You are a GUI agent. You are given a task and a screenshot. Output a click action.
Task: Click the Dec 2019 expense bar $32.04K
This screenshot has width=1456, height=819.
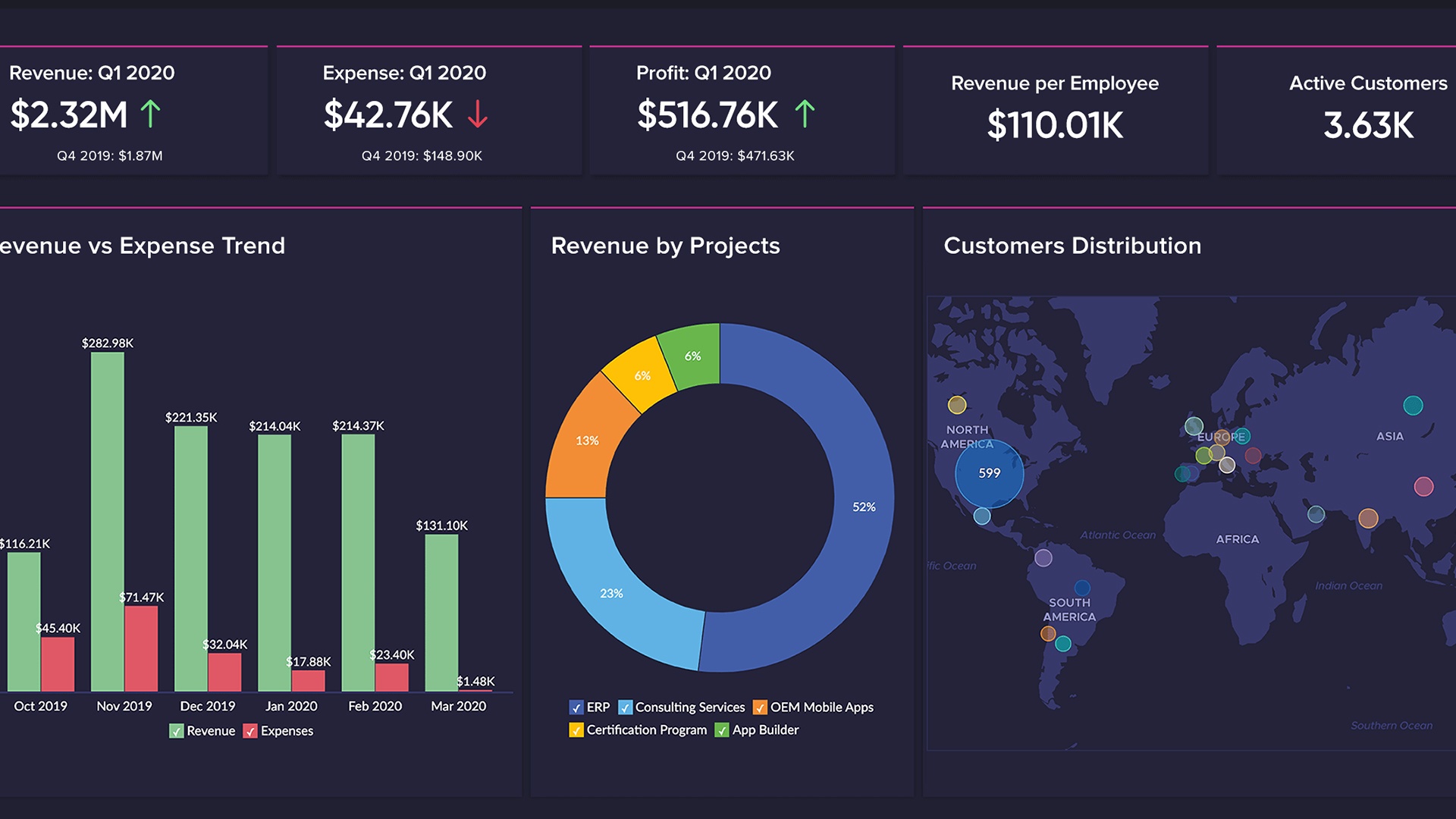coord(224,672)
